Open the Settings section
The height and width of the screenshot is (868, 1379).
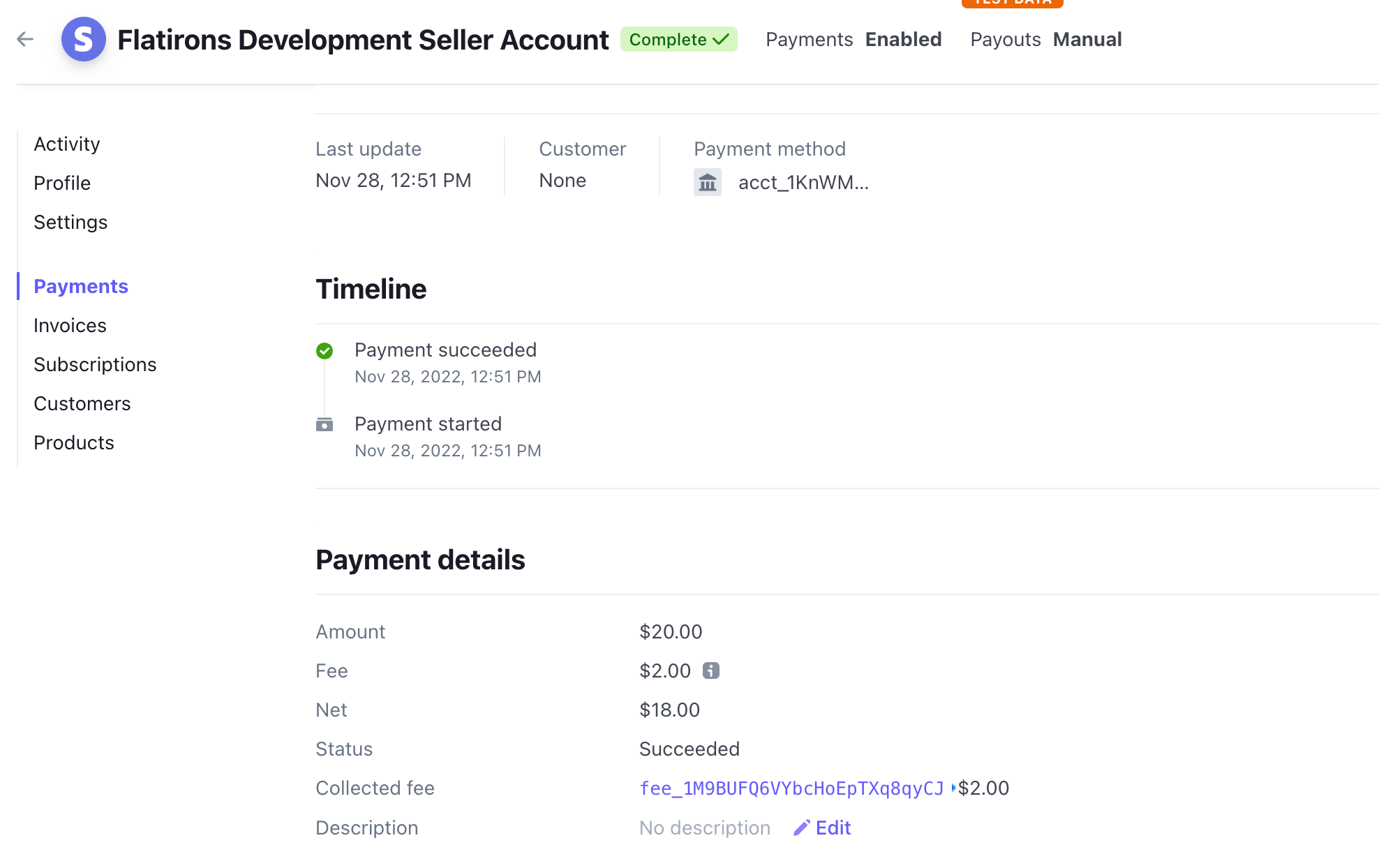coord(70,222)
